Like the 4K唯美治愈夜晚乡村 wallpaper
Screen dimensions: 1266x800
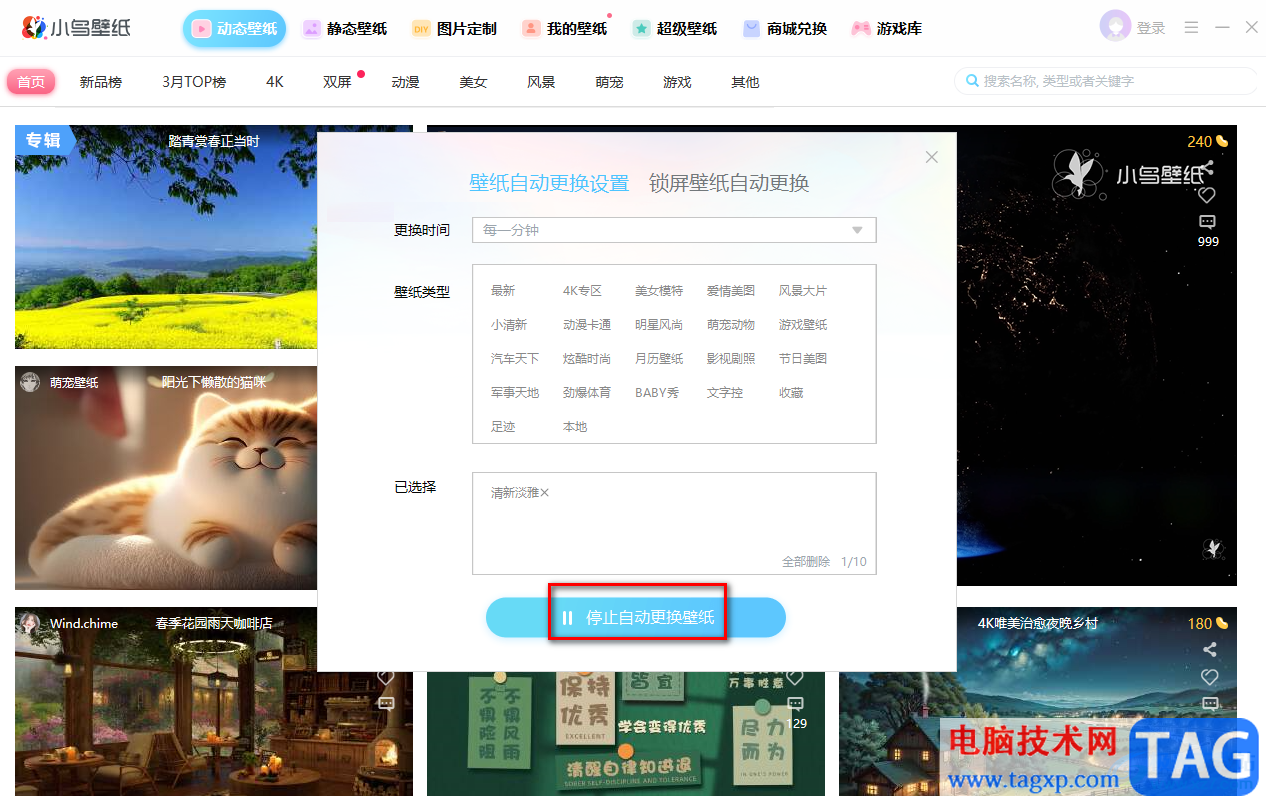[1208, 677]
